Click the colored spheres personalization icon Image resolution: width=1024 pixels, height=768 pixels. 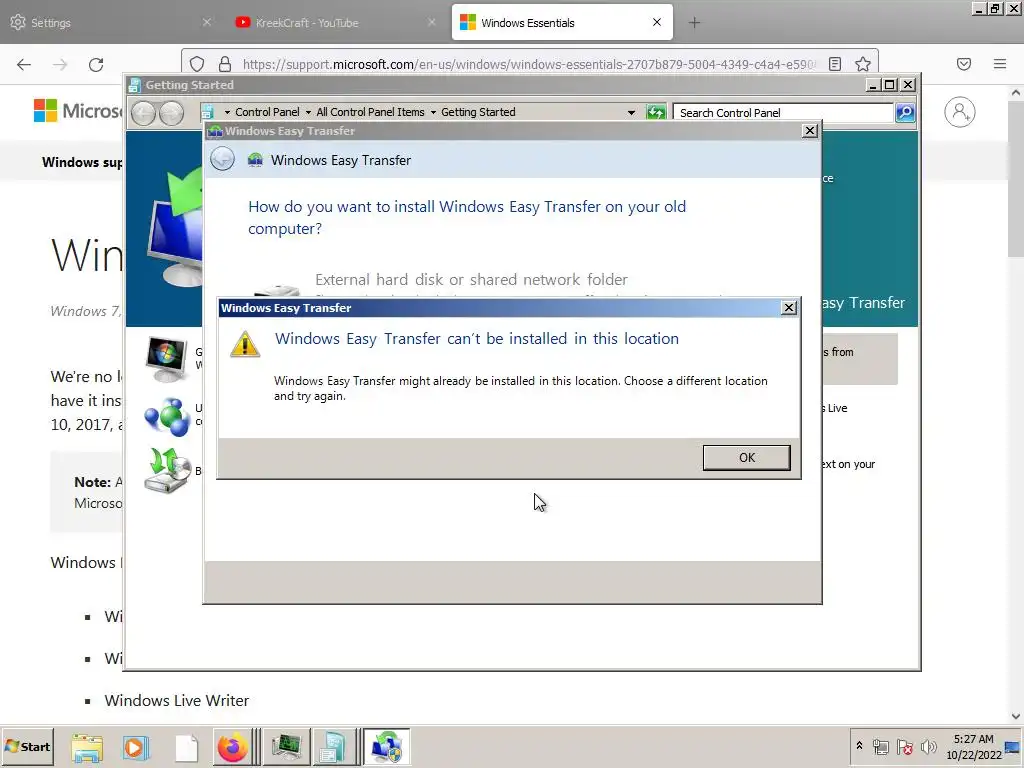[x=167, y=416]
